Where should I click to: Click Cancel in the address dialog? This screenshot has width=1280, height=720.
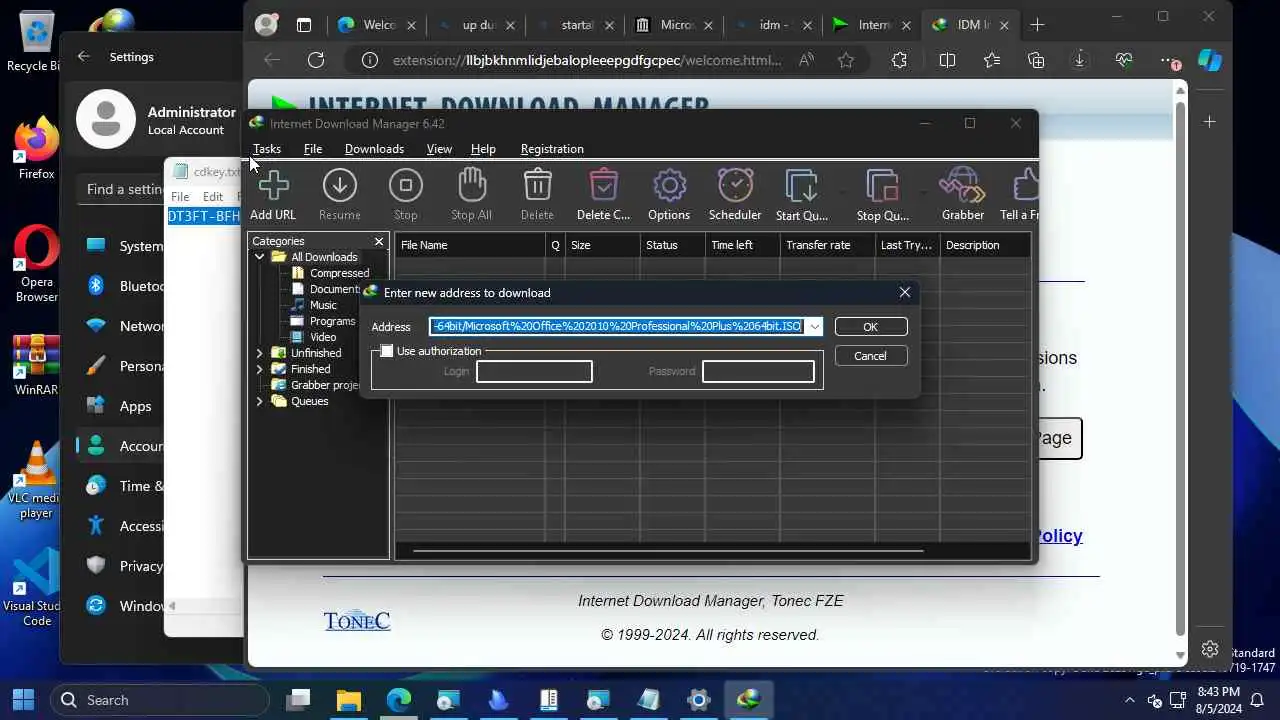870,356
